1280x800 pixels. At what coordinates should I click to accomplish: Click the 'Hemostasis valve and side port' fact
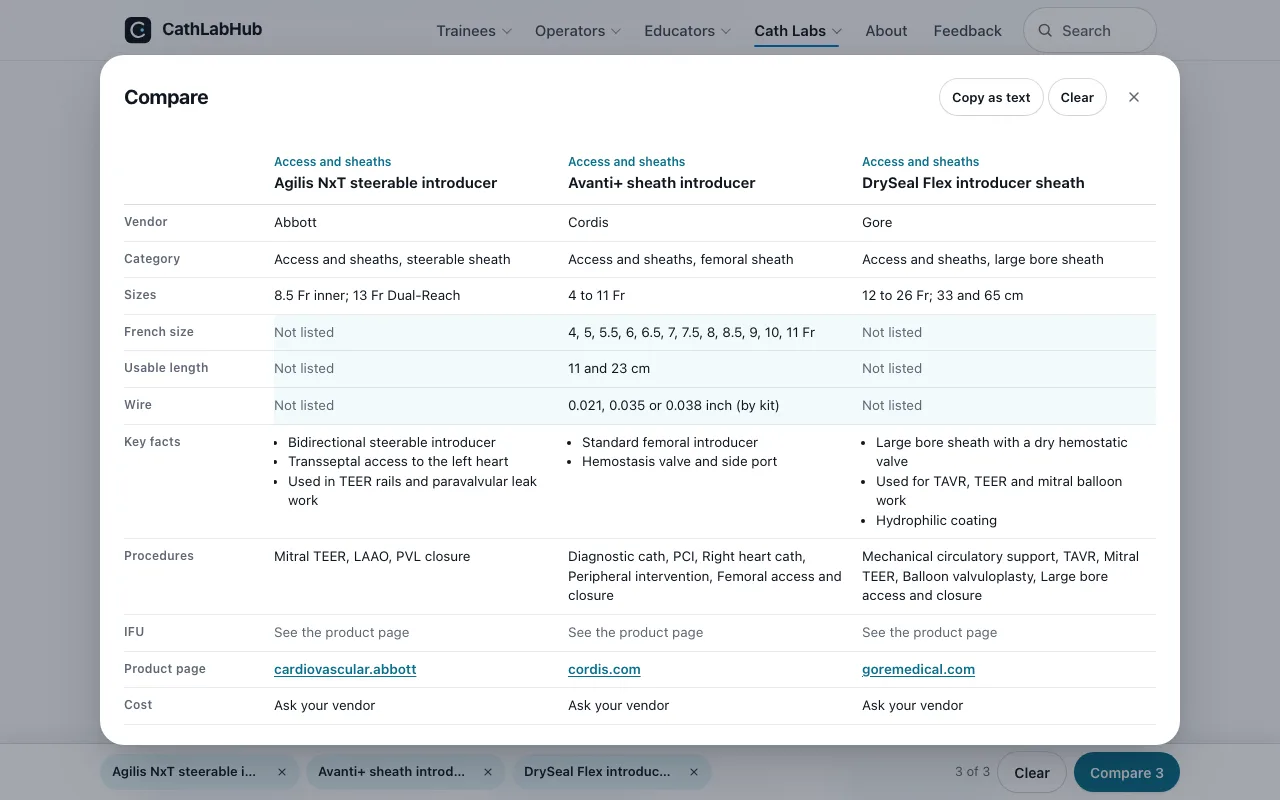679,461
